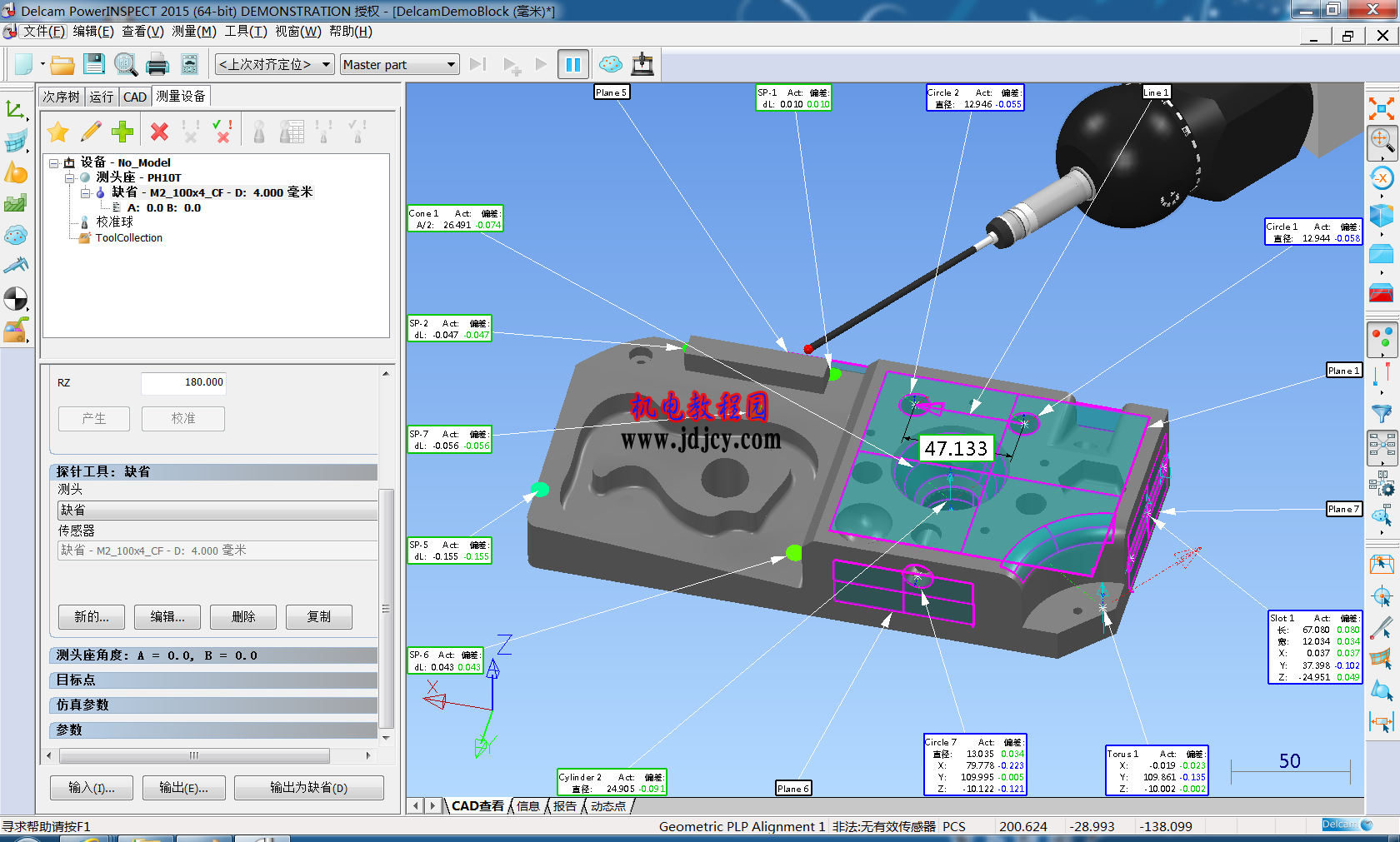Click the point cloud icon in left sidebar
The image size is (1400, 842).
coord(15,236)
